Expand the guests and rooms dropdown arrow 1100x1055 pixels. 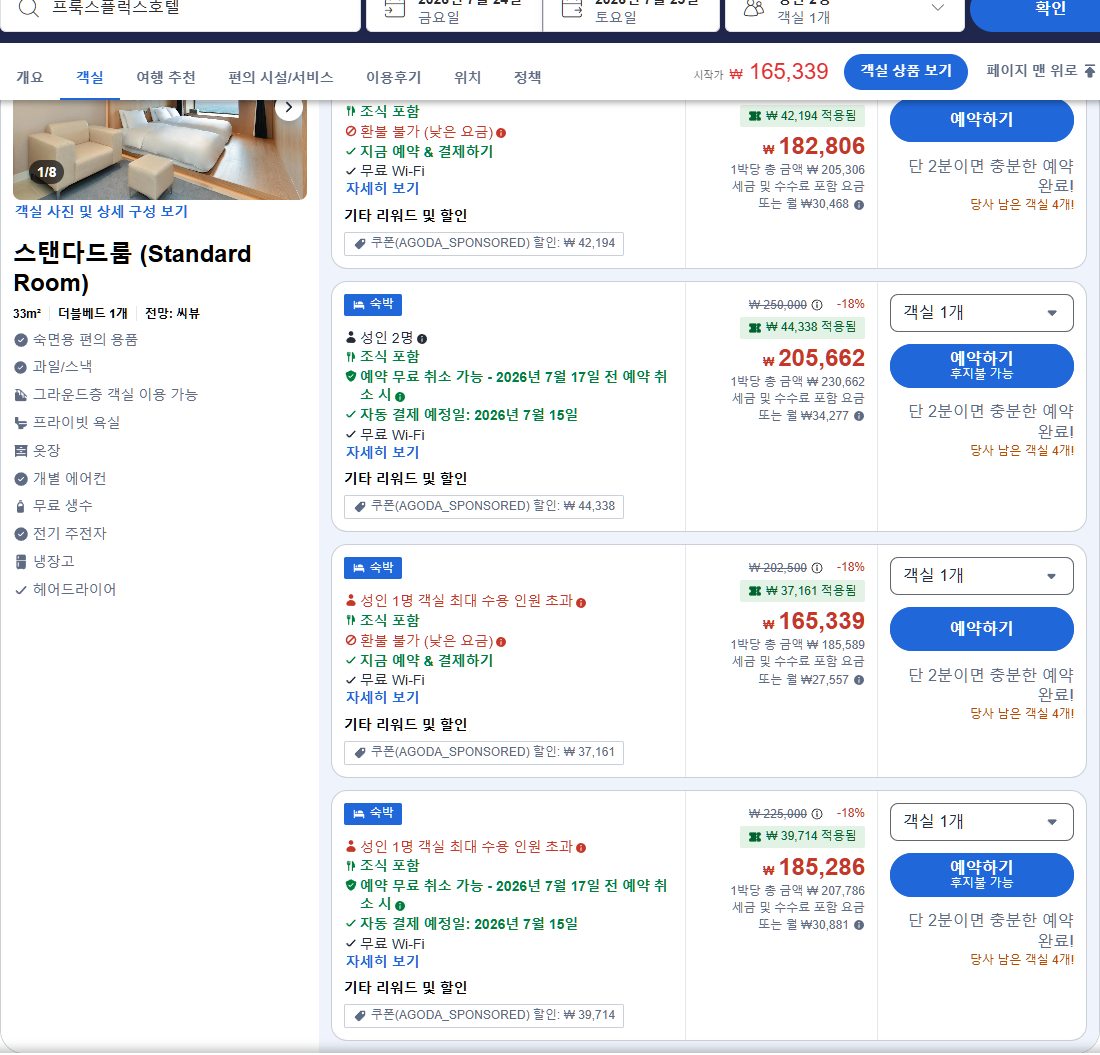(937, 7)
